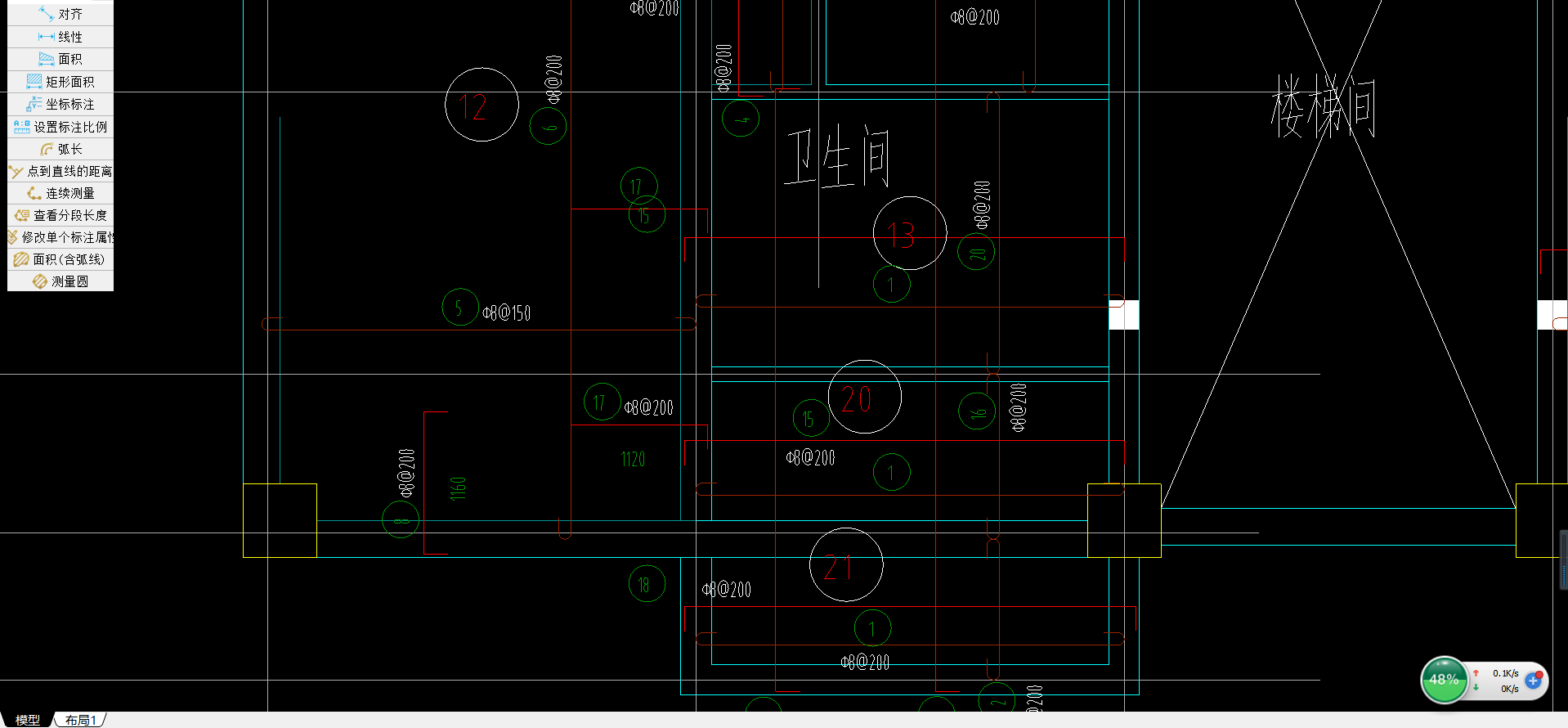The height and width of the screenshot is (728, 1568).
Task: Select the 楼梯间 room label text
Action: point(1323,106)
